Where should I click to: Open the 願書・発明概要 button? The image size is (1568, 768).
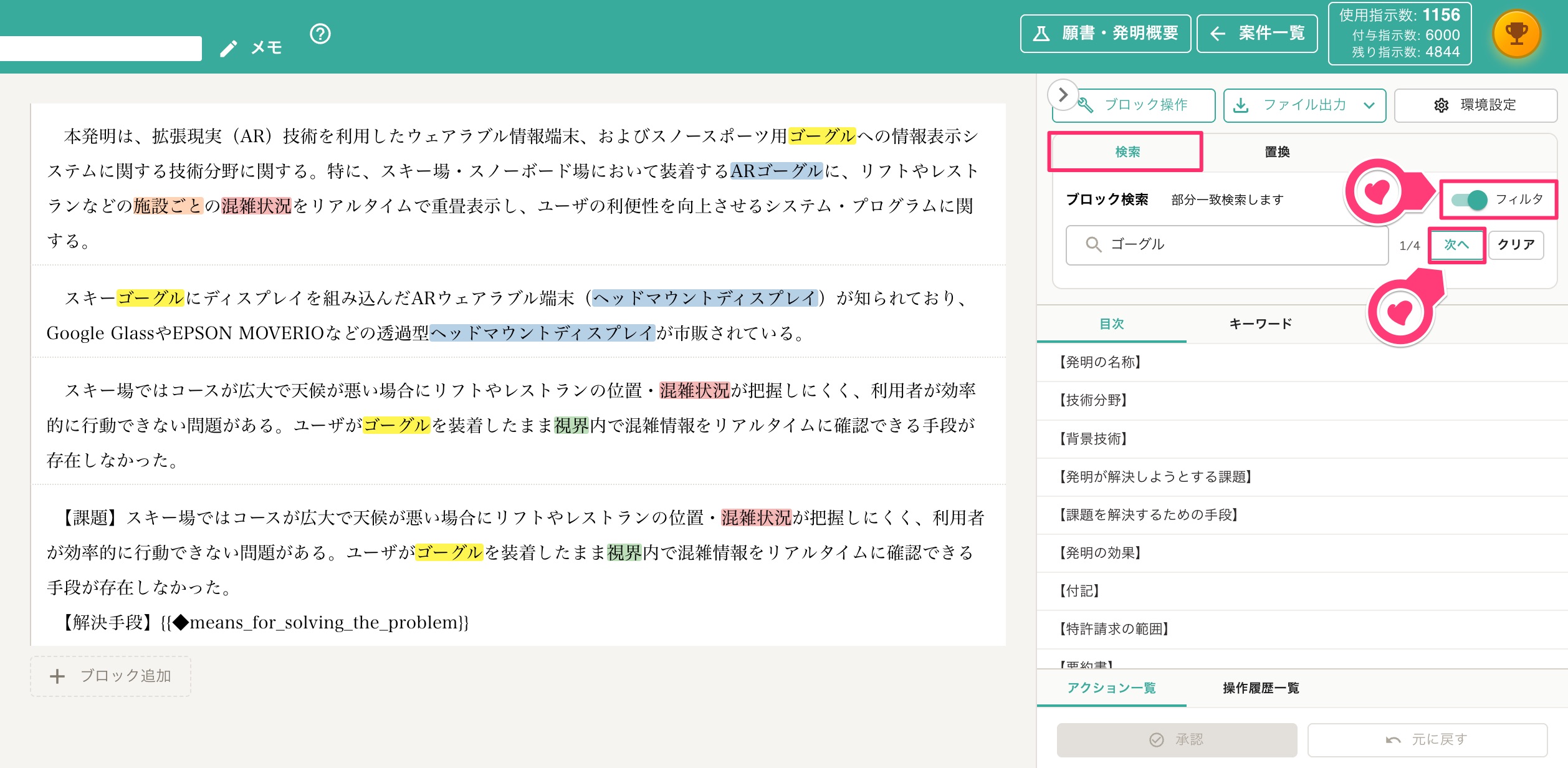coord(1106,34)
